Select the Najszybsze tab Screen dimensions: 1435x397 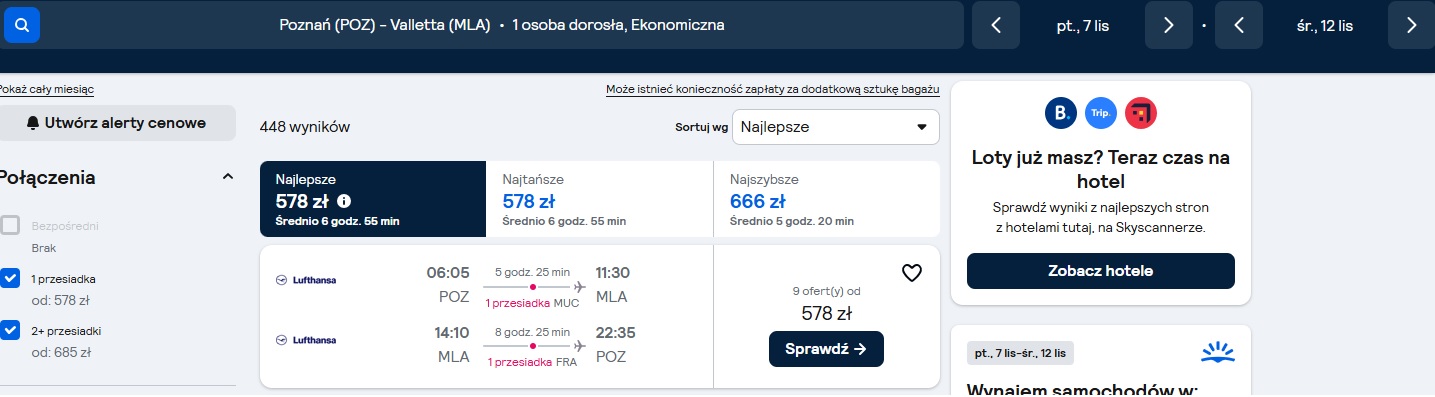pos(827,199)
